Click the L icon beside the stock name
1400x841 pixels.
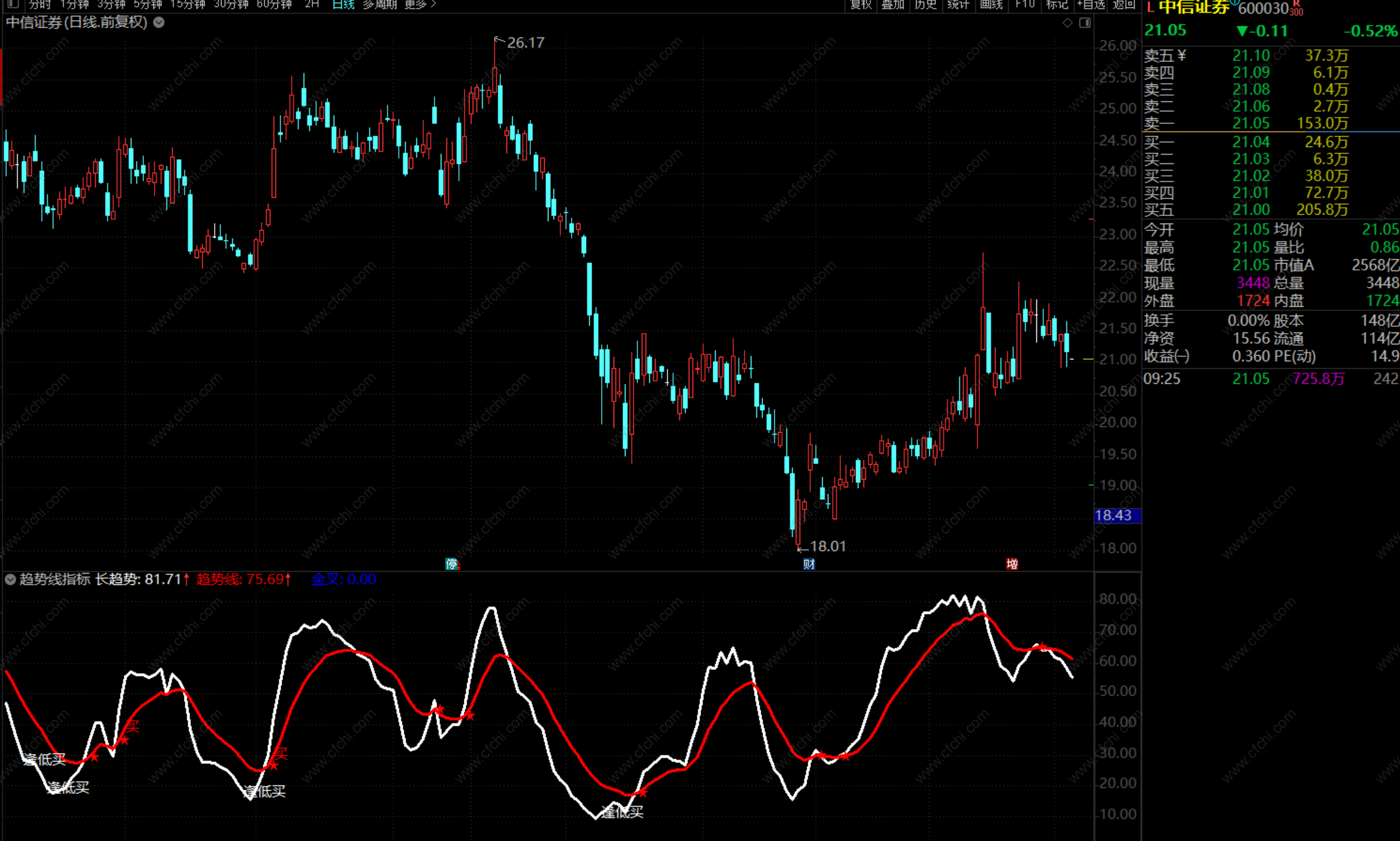pos(1150,8)
